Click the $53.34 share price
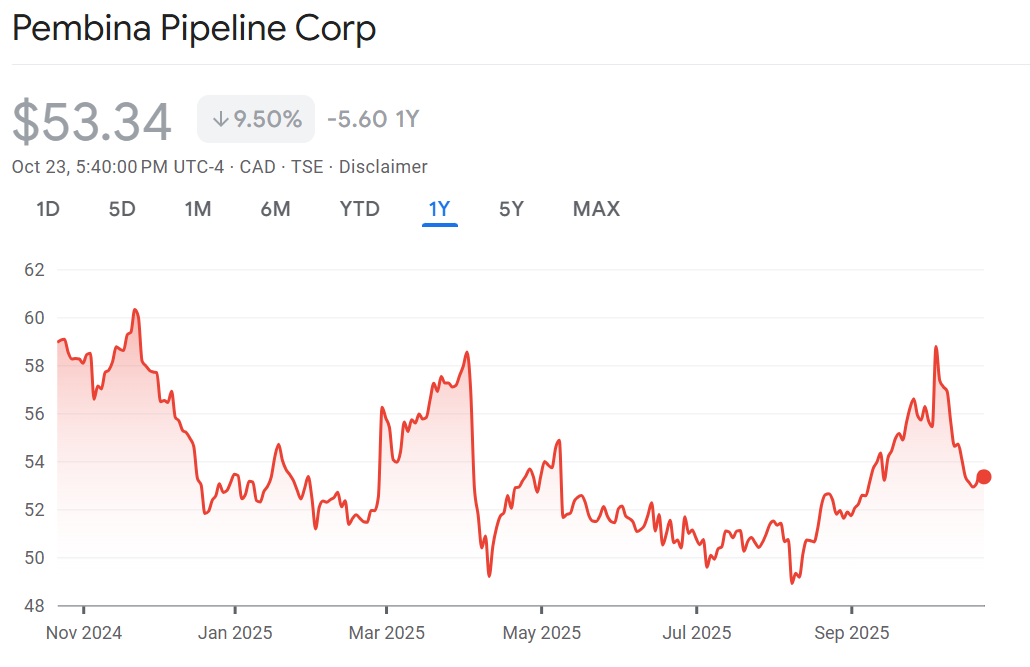This screenshot has width=1030, height=667. (92, 122)
